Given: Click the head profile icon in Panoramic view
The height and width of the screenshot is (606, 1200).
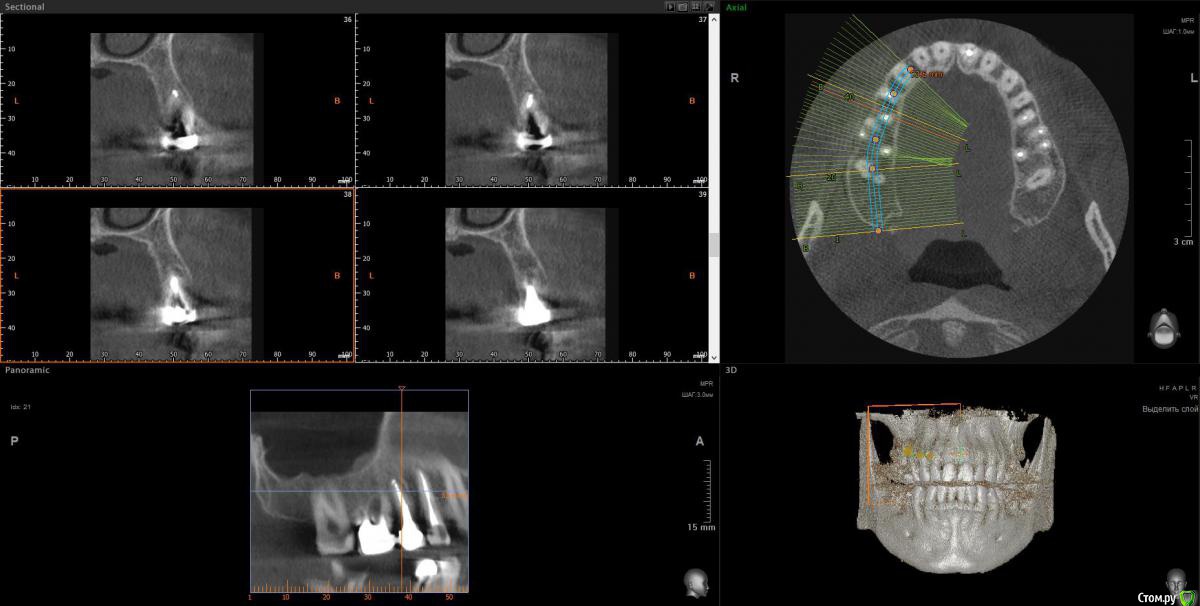Looking at the screenshot, I should point(693,580).
